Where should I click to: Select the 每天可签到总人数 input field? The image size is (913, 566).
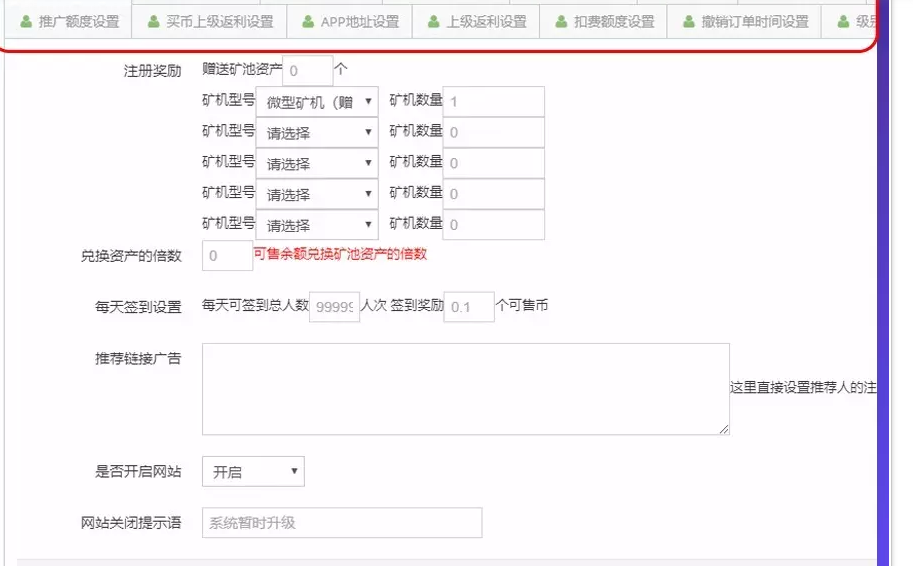pyautogui.click(x=334, y=308)
